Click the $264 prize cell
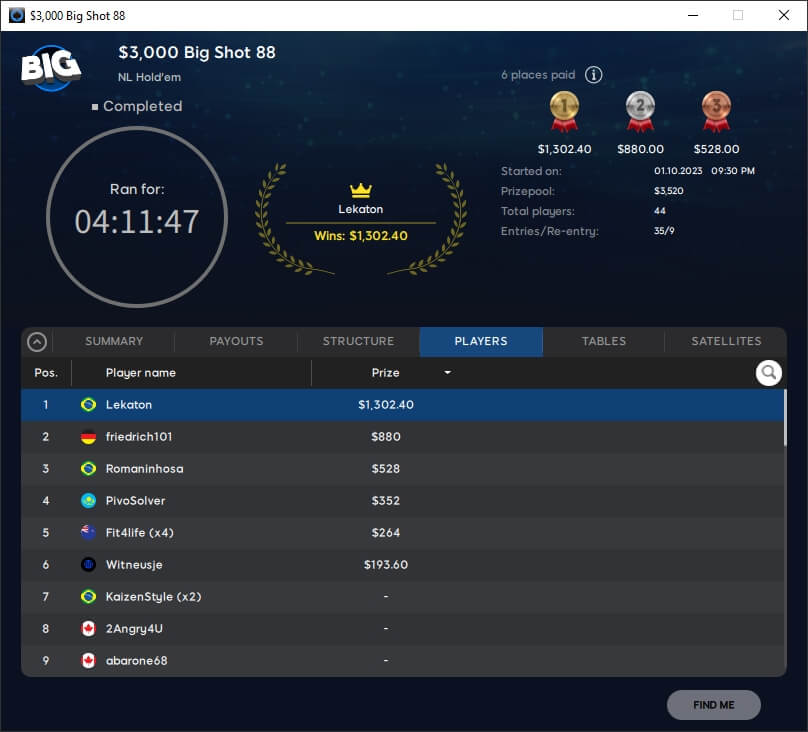This screenshot has width=808, height=732. pyautogui.click(x=385, y=532)
